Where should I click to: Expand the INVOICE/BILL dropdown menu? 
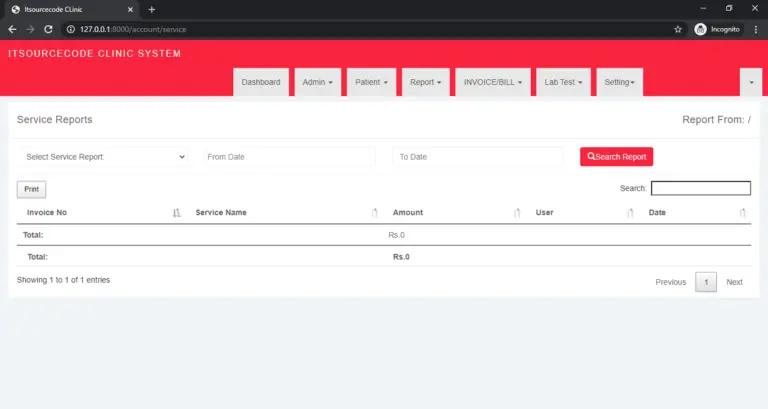coord(493,82)
